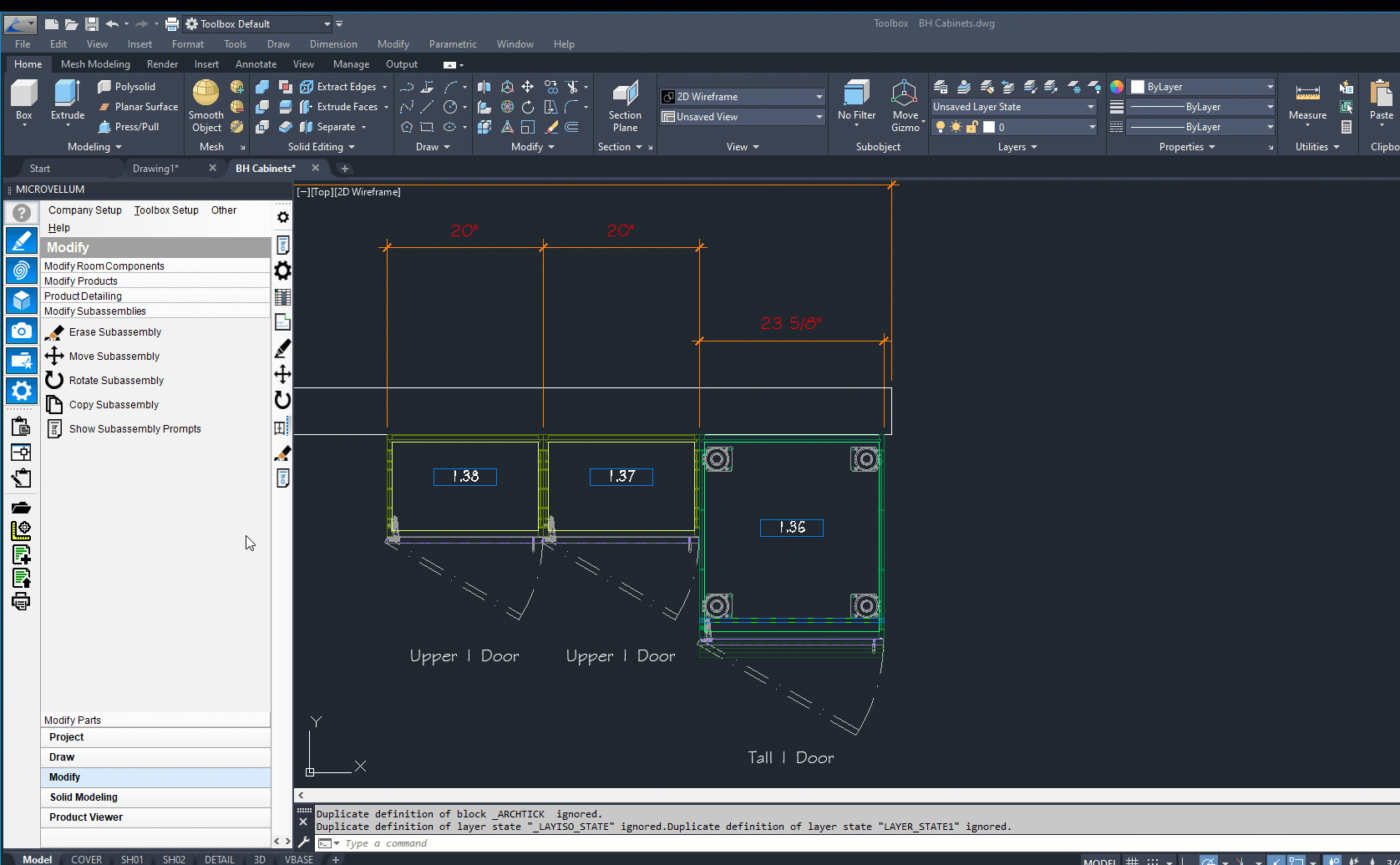1400x865 pixels.
Task: Select Erase Subassembly tool
Action: coord(115,332)
